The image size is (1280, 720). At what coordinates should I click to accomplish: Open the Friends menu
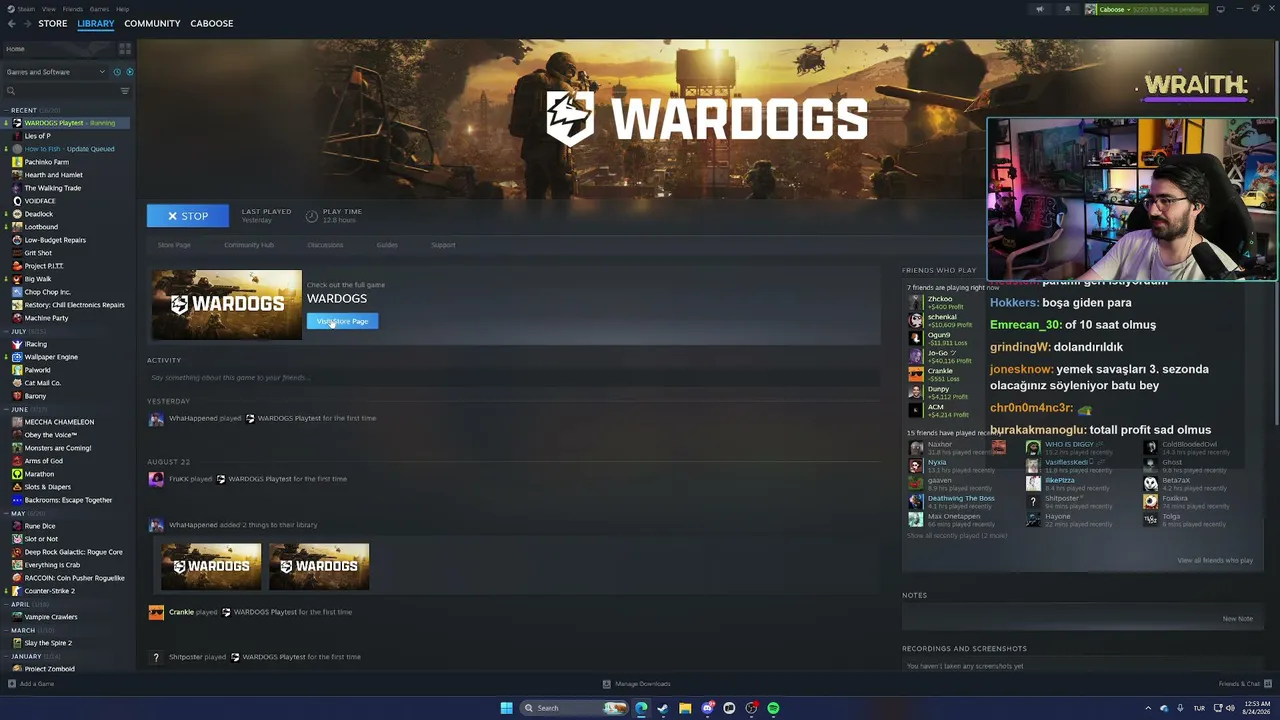(73, 9)
